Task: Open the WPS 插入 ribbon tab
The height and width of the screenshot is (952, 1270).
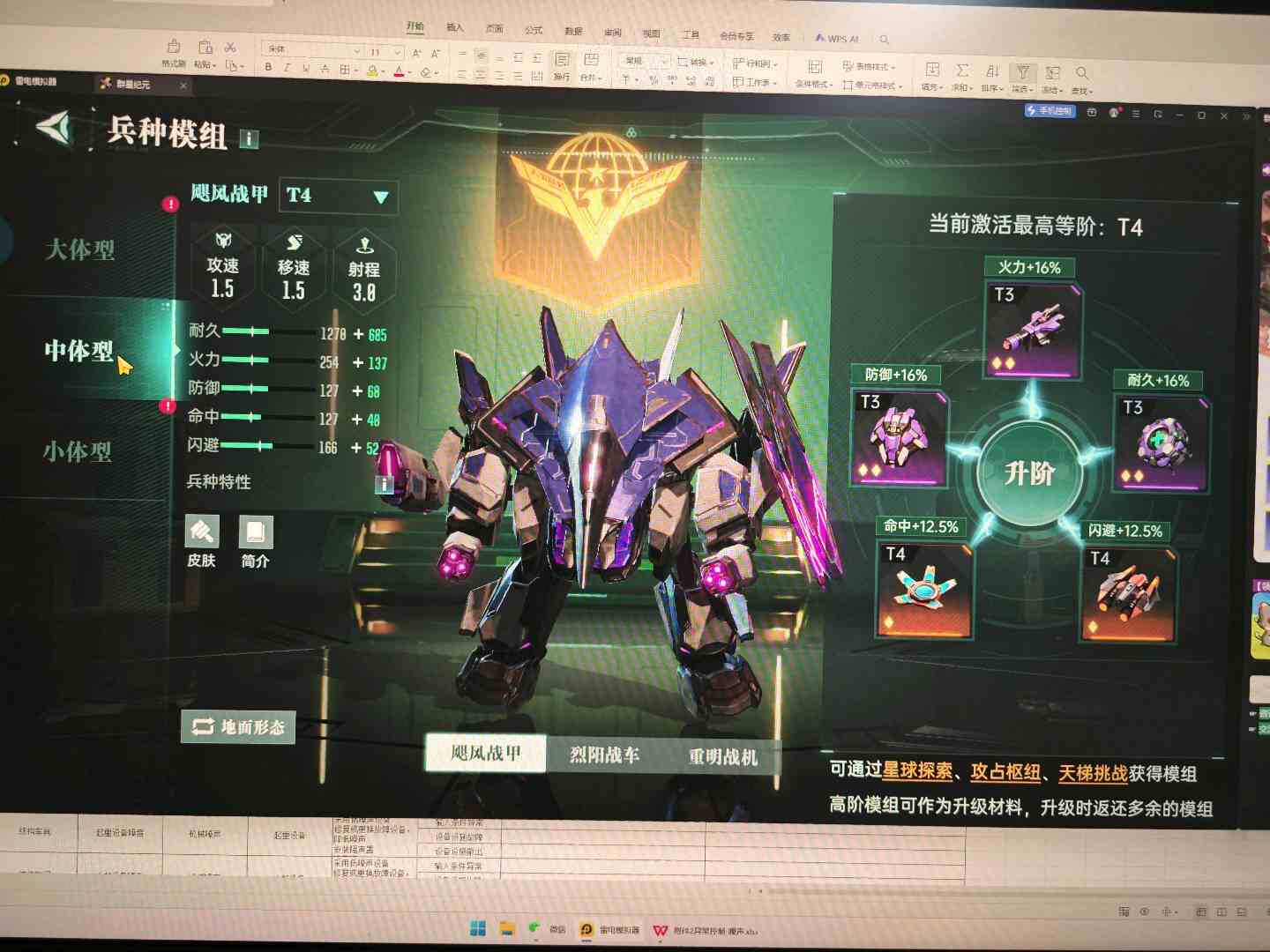Action: (455, 27)
